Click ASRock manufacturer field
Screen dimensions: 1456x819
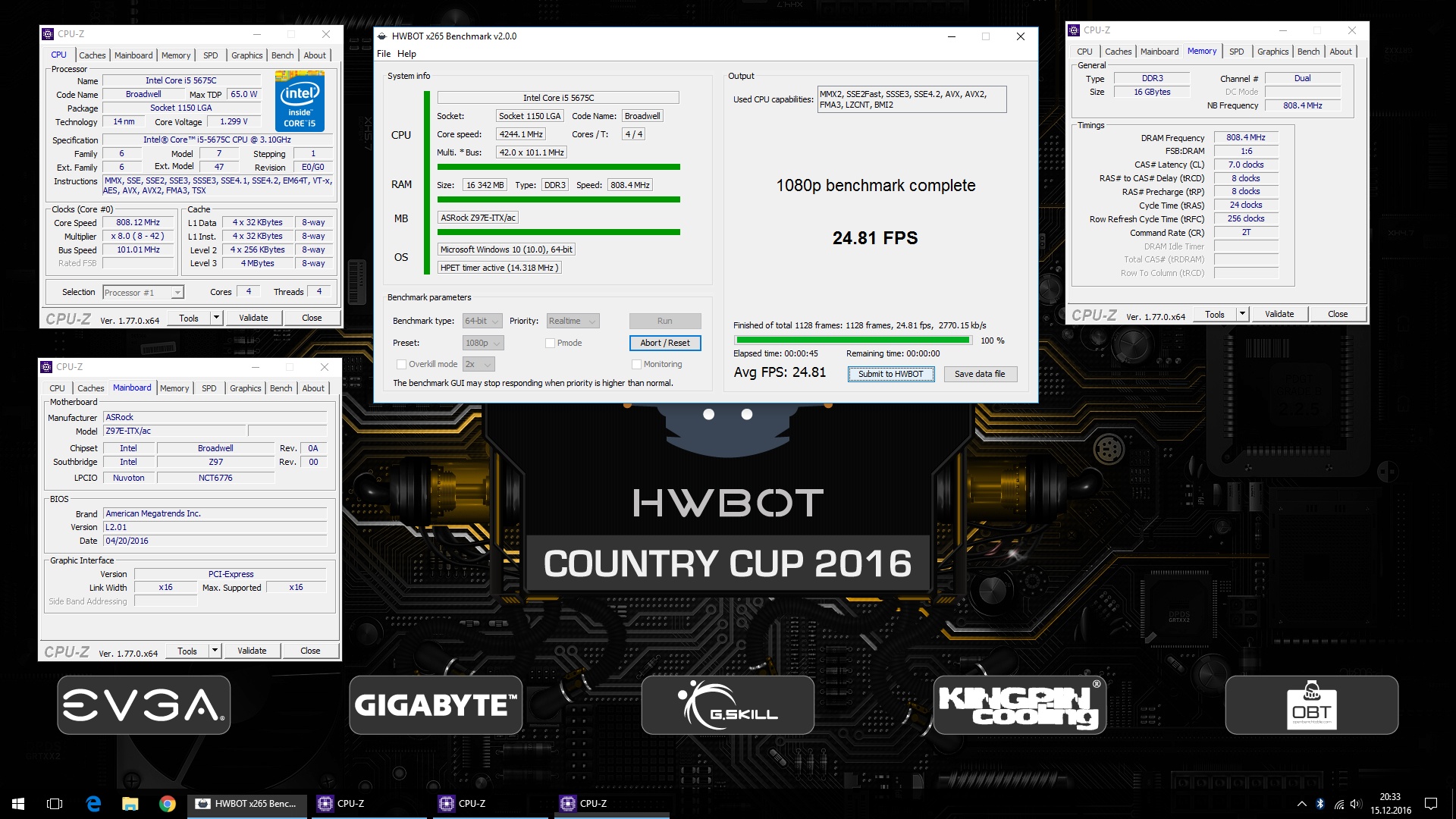coord(215,418)
